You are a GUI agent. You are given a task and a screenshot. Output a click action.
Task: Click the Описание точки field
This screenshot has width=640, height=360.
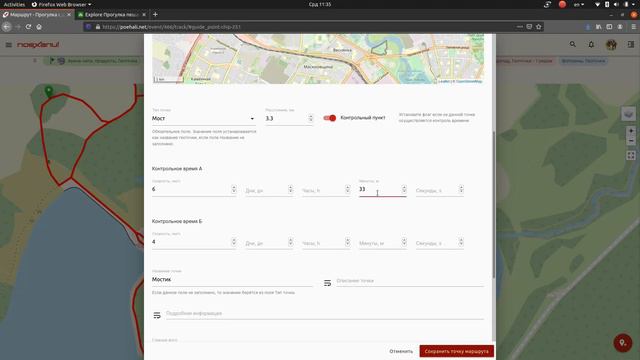coord(410,281)
